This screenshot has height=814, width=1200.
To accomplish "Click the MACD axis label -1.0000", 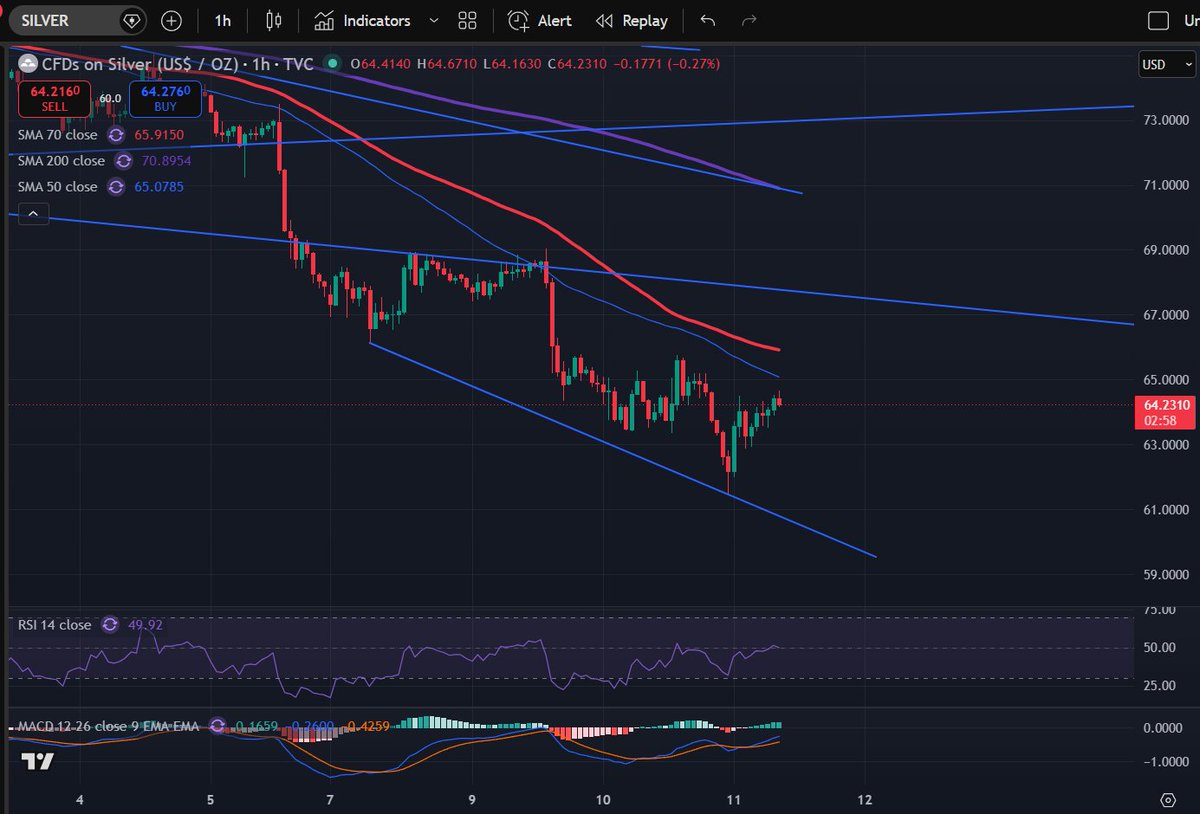I will click(x=1166, y=762).
